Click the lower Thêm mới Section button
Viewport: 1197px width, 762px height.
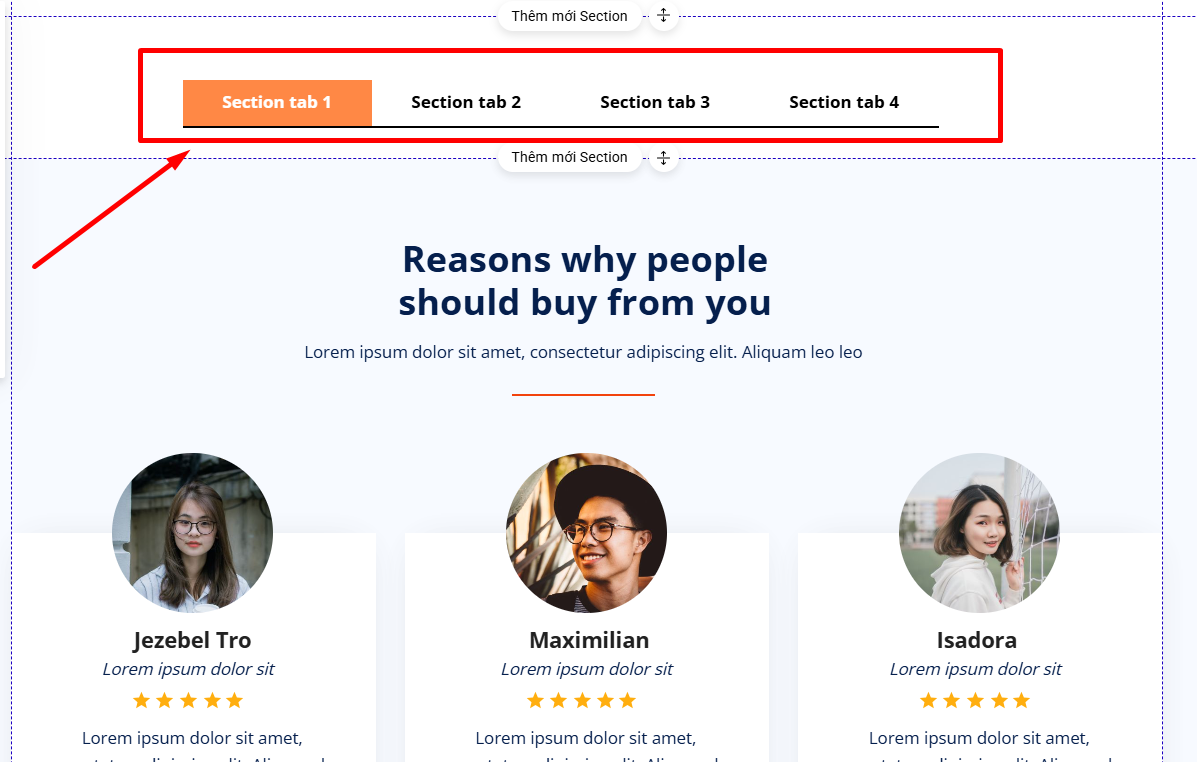point(569,157)
